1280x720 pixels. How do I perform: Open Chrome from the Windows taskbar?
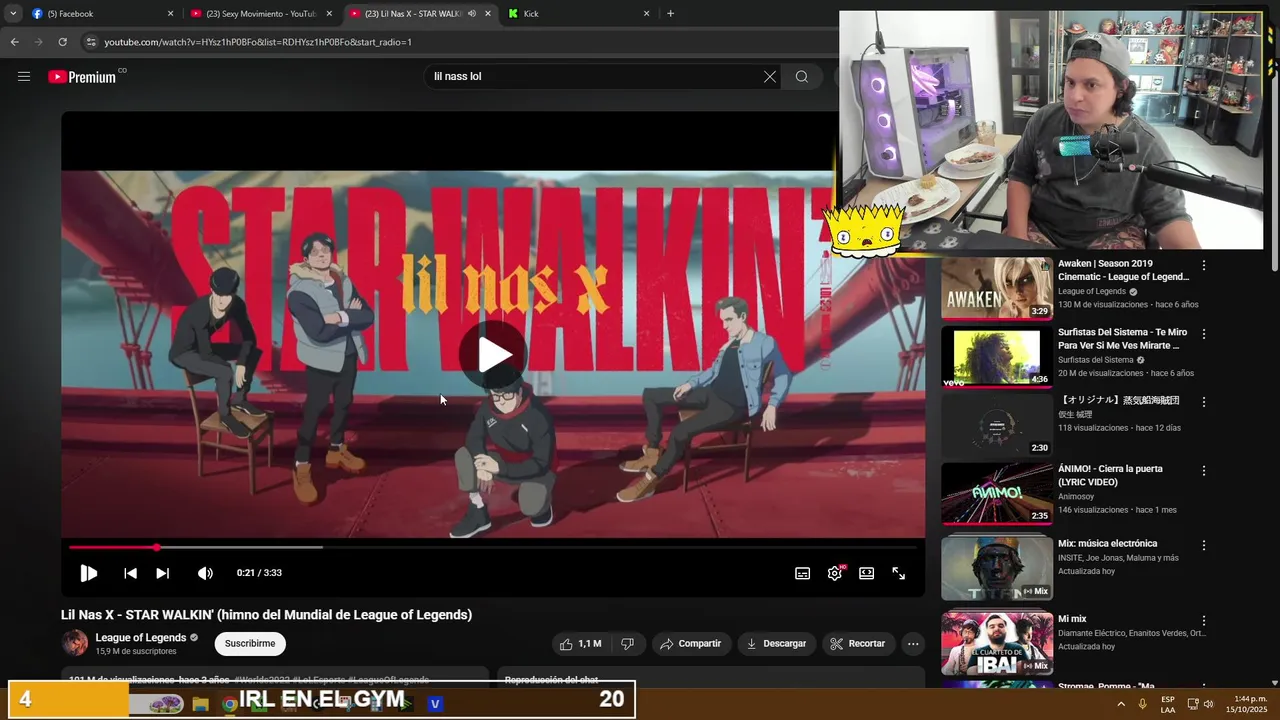229,703
